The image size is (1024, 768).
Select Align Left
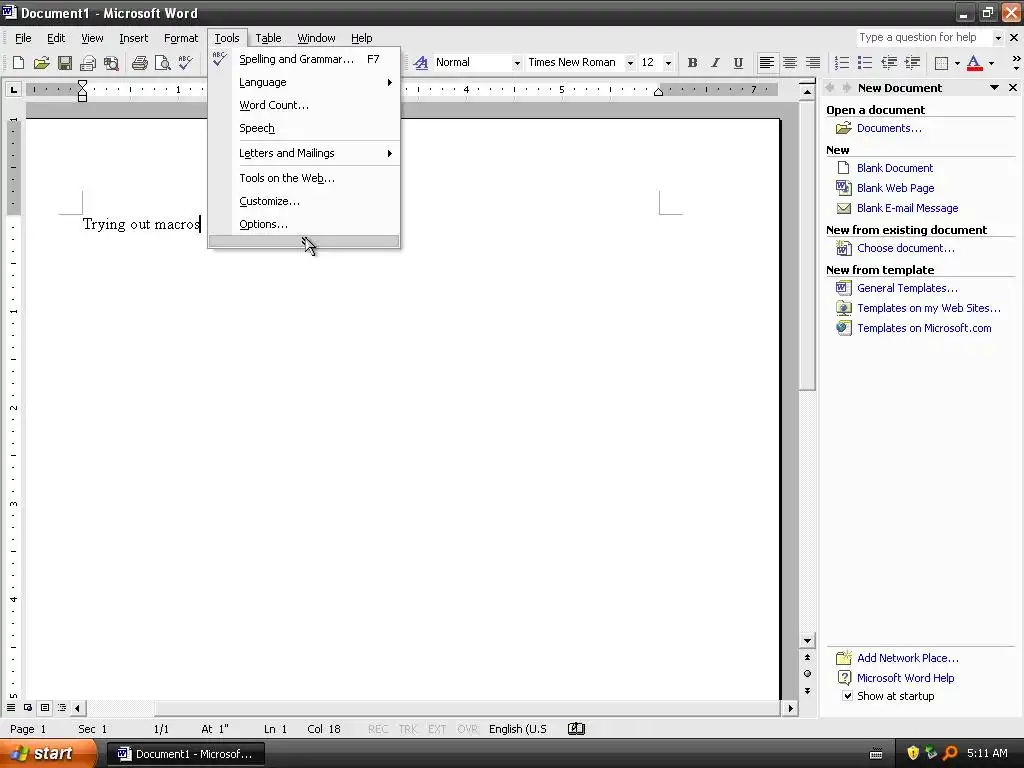767,63
